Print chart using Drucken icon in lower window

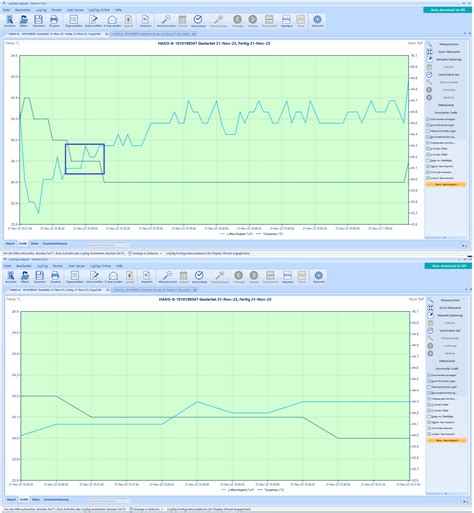pos(55,277)
